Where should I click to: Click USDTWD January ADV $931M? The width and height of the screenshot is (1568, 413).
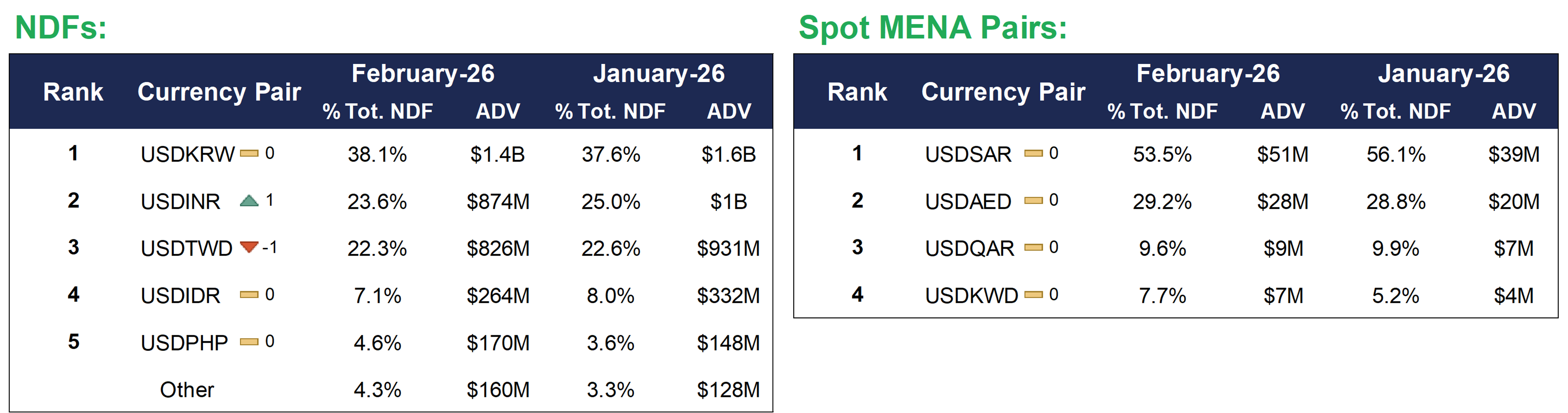(x=728, y=248)
